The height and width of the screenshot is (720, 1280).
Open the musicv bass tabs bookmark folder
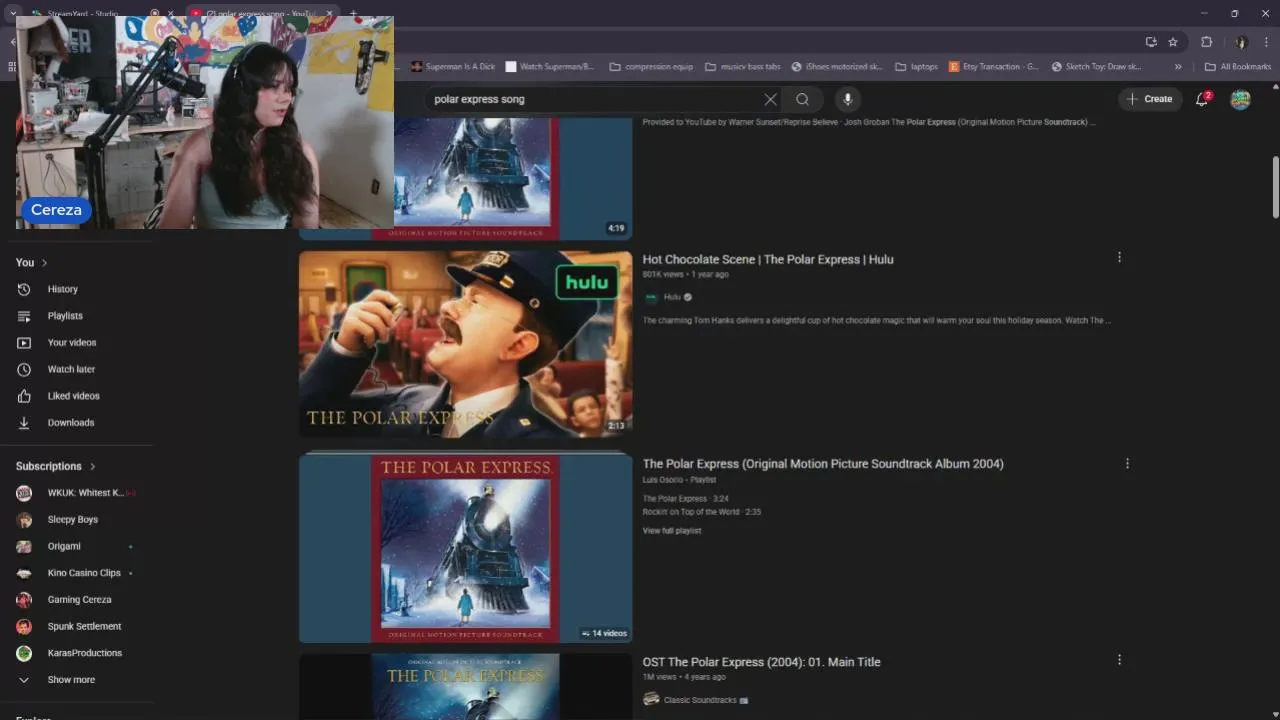742,67
